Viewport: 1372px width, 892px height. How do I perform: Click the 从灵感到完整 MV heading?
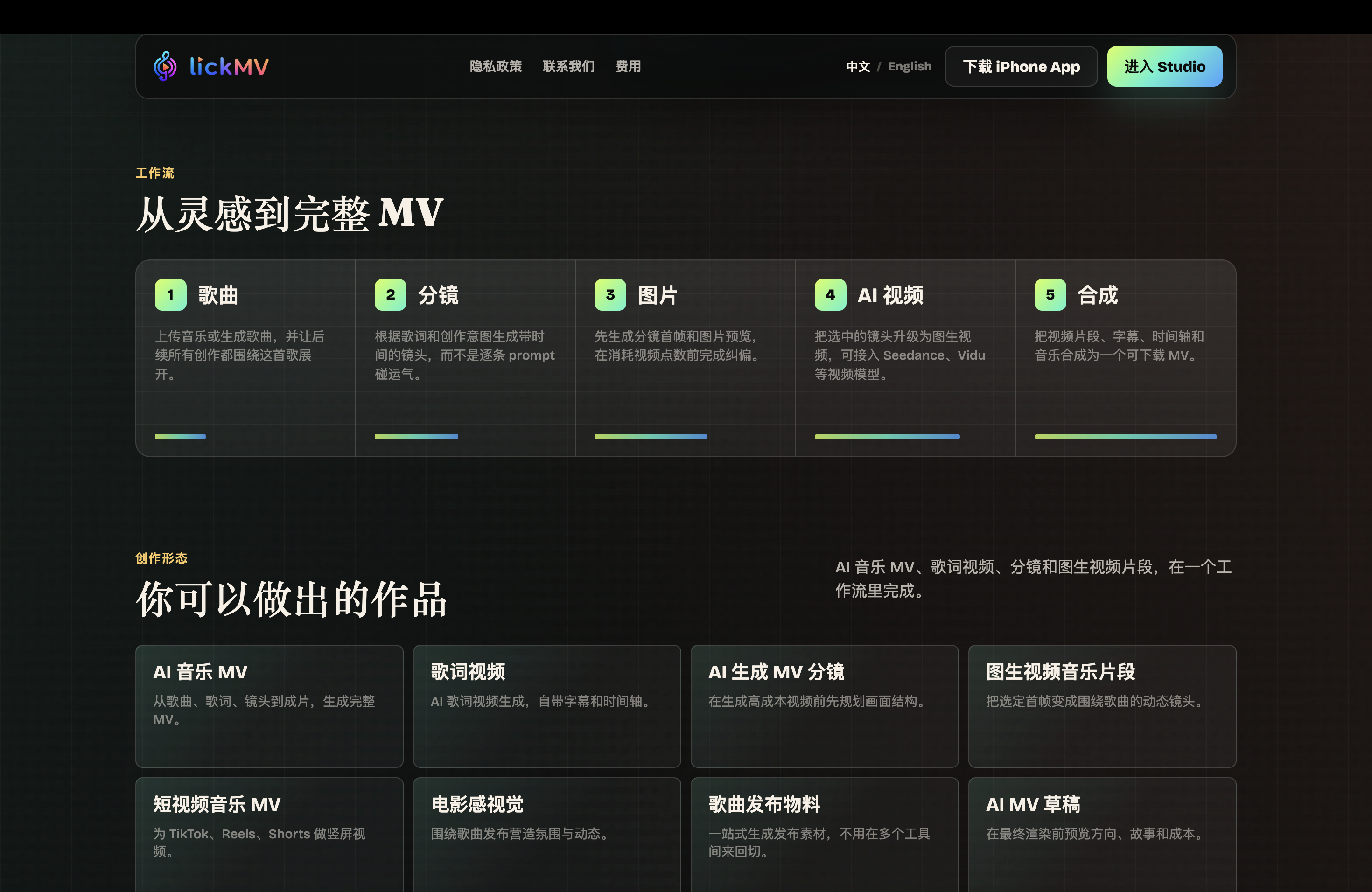click(x=289, y=214)
